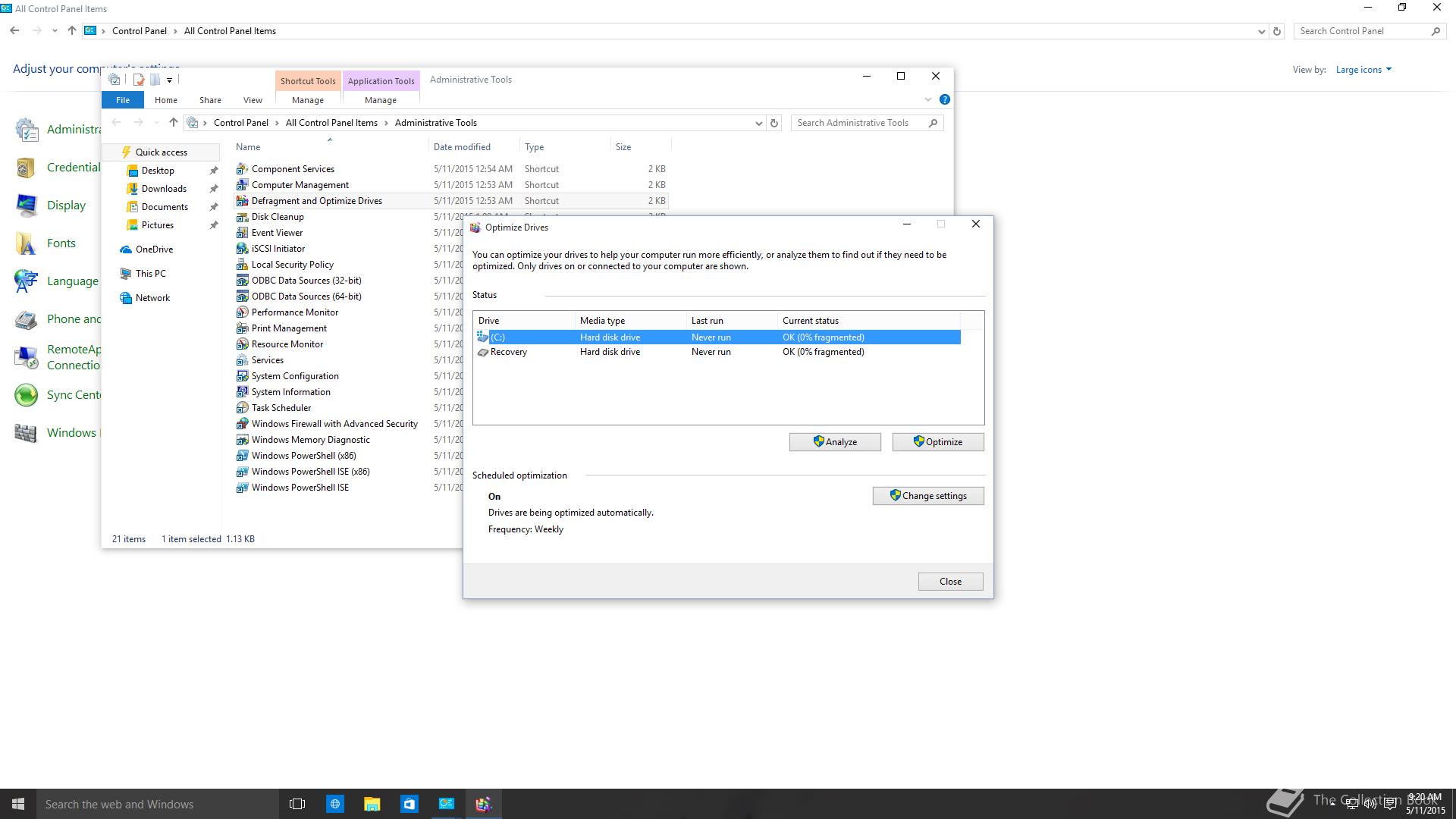Click the (C:) drive icon in Optimize Drives
The height and width of the screenshot is (819, 1456).
click(x=482, y=337)
